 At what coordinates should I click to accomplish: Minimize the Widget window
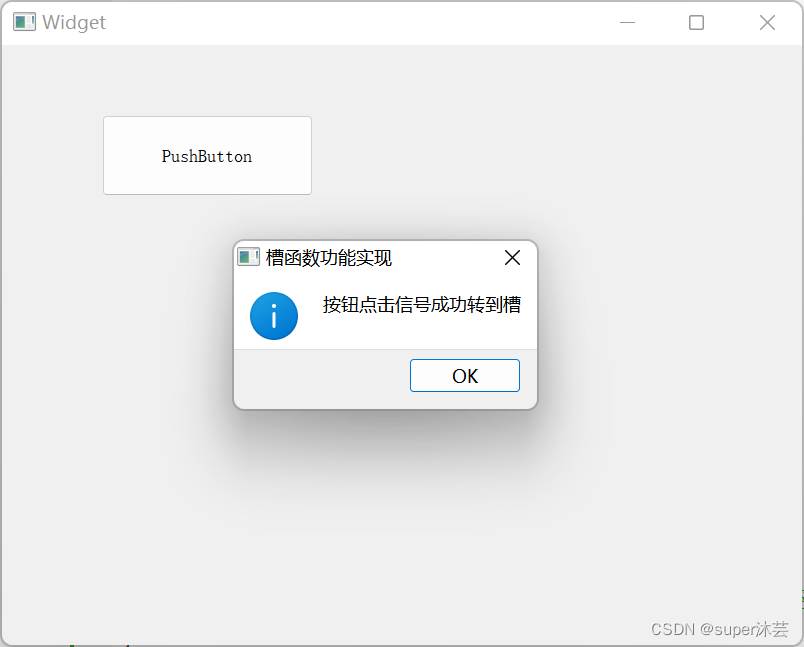point(627,23)
